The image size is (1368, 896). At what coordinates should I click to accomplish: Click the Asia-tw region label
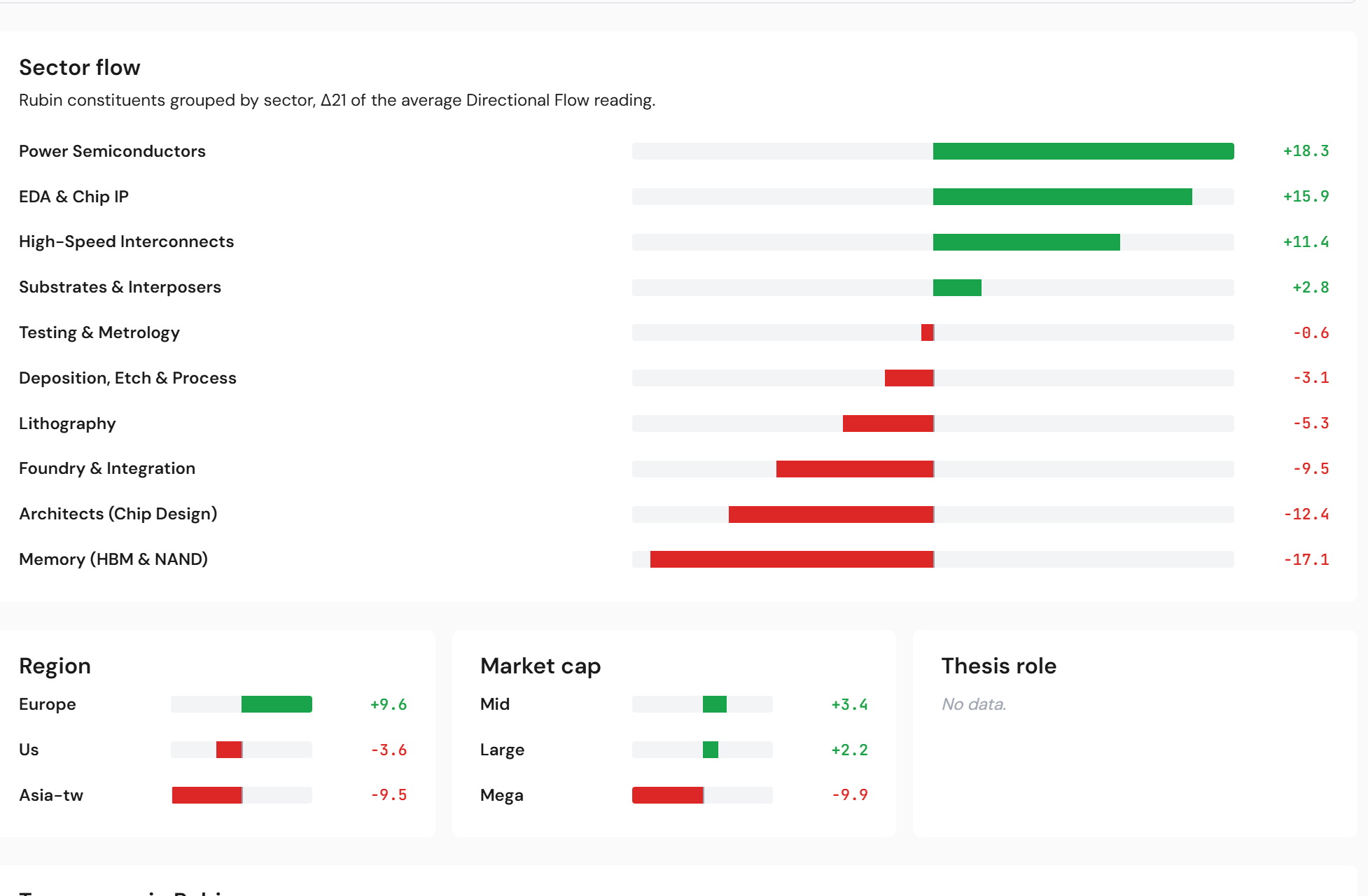click(51, 795)
